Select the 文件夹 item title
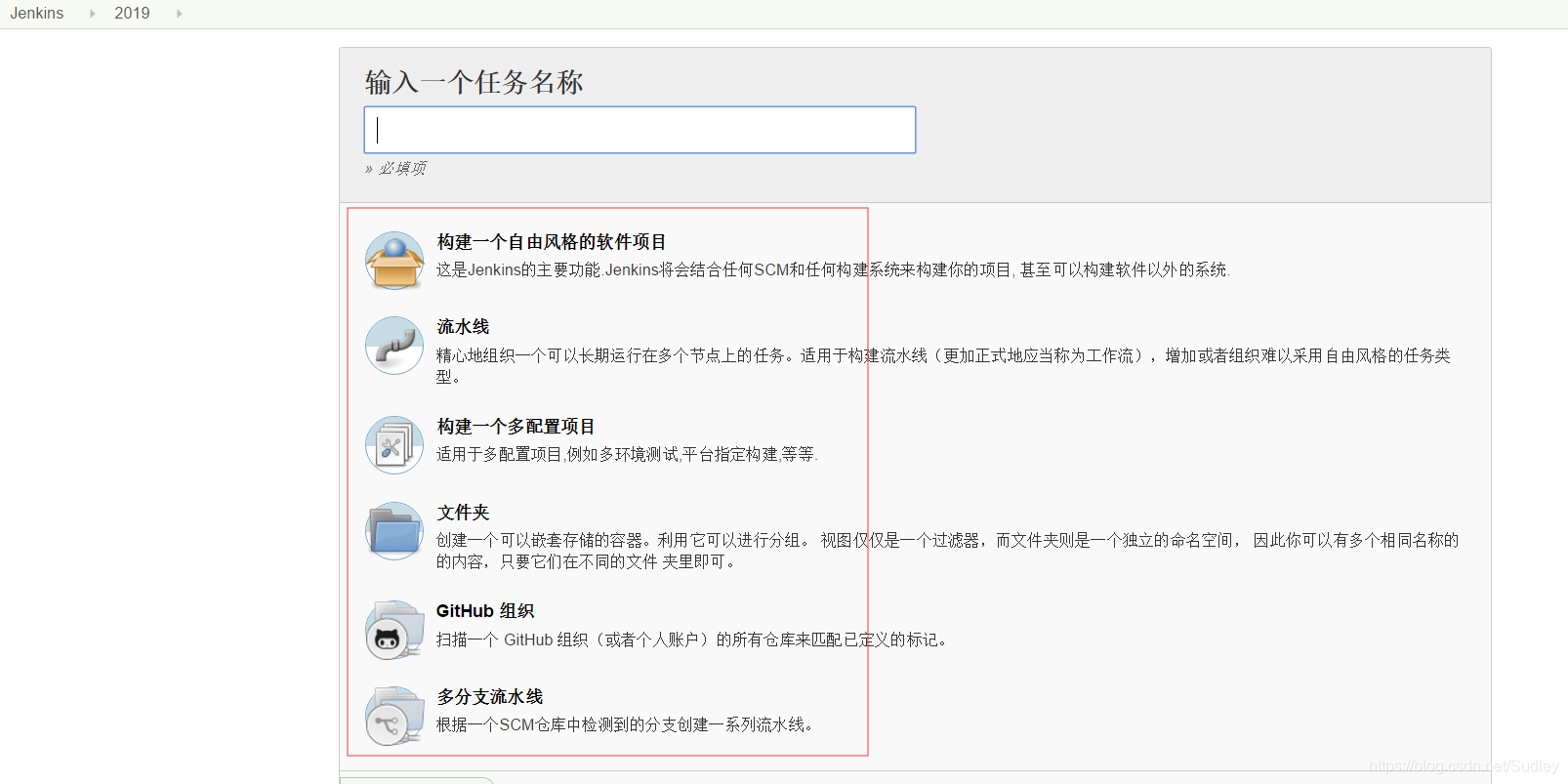The height and width of the screenshot is (784, 1568). click(463, 513)
